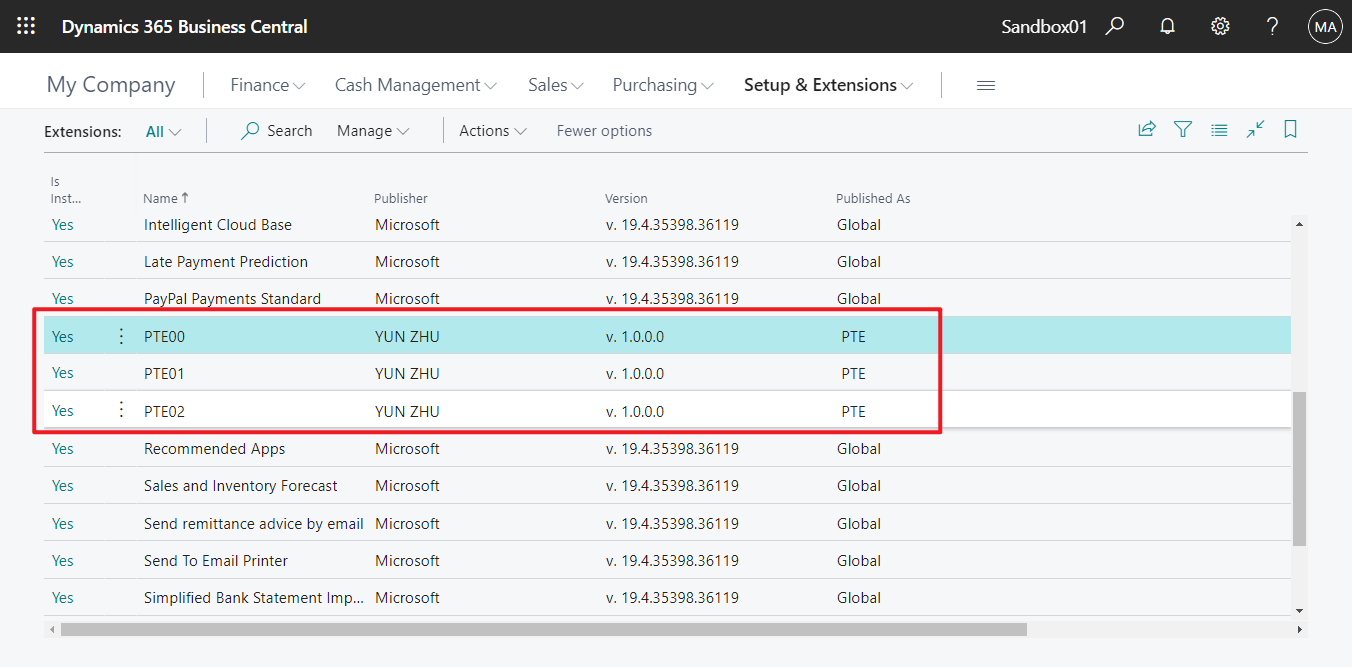Click Fewer options on the action bar
This screenshot has height=667, width=1352.
604,130
